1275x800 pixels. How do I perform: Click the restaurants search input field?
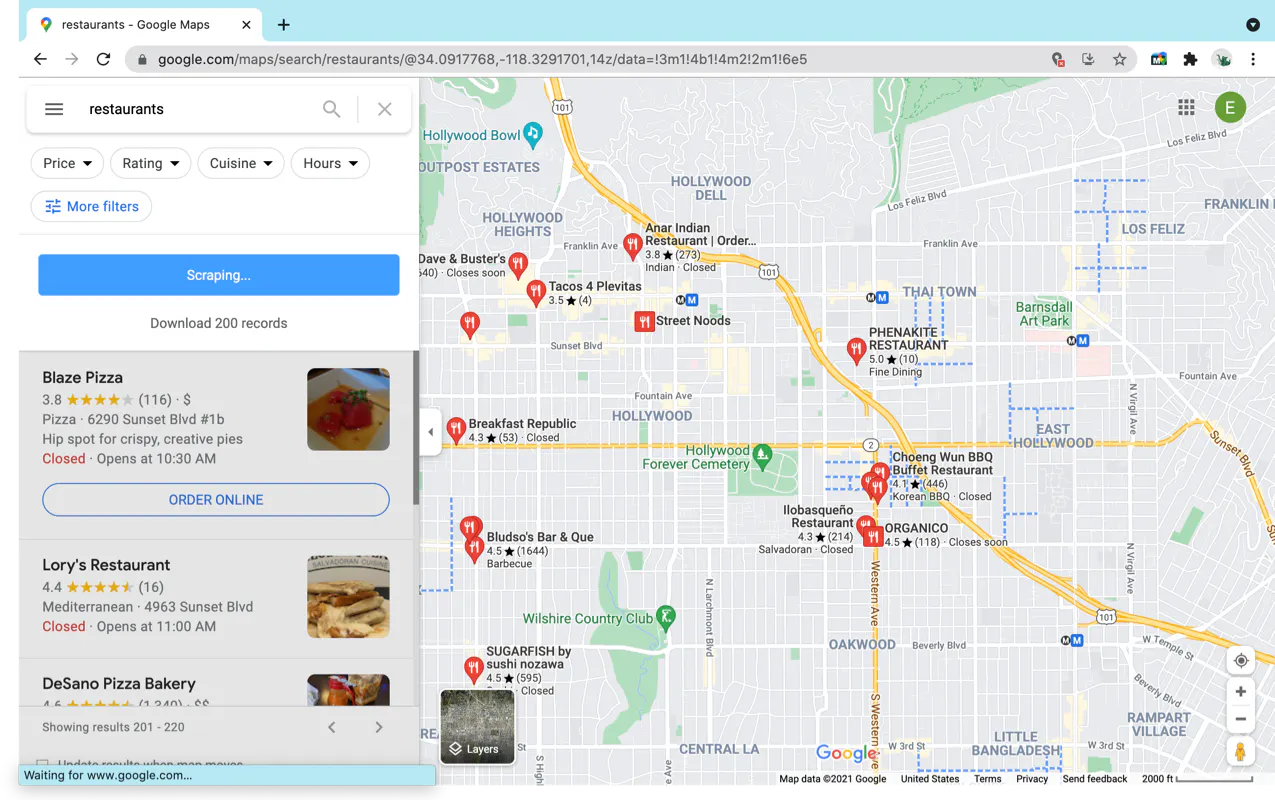(x=200, y=109)
